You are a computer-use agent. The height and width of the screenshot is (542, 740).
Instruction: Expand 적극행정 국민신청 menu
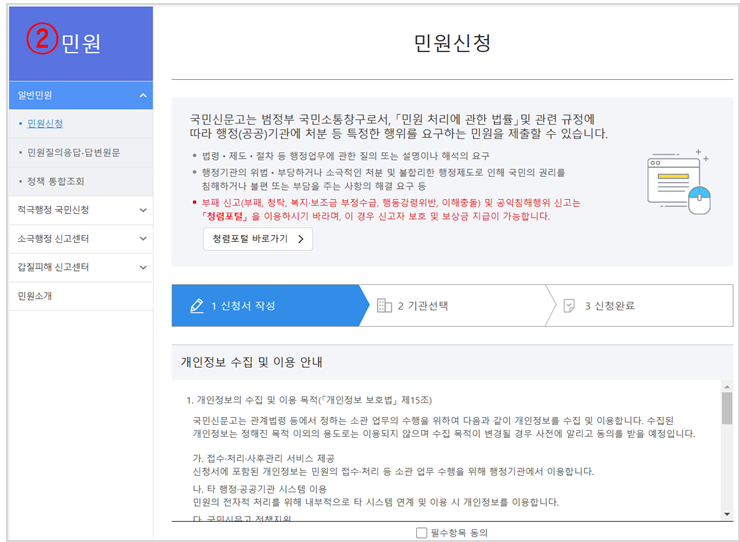tap(143, 210)
